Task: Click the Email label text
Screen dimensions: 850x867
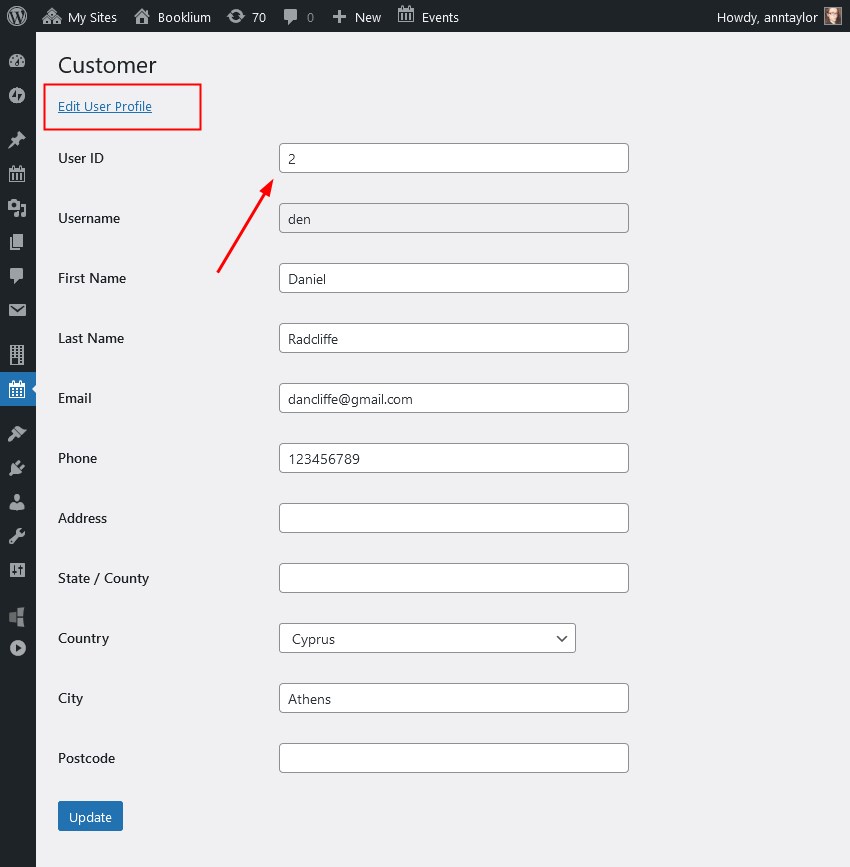Action: [x=75, y=398]
